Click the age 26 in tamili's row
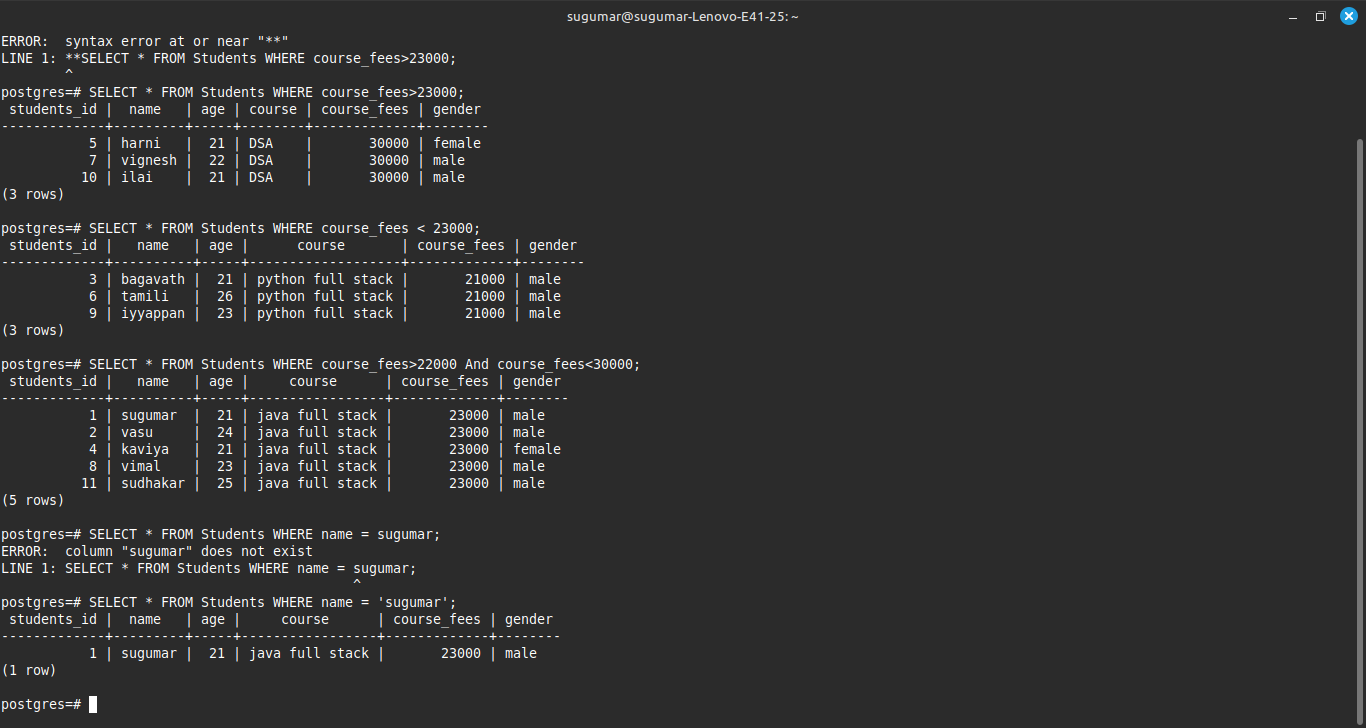The width and height of the screenshot is (1366, 728). (225, 296)
